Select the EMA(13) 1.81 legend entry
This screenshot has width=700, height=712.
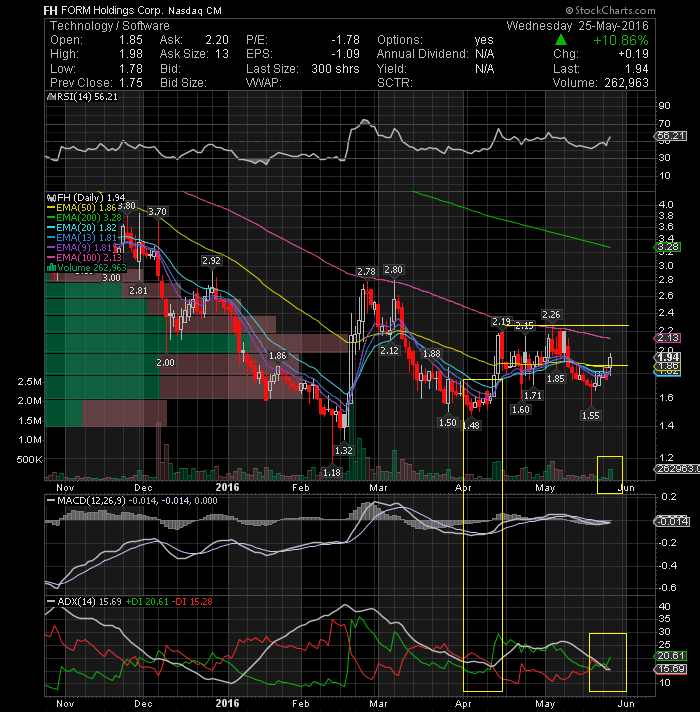pyautogui.click(x=83, y=238)
